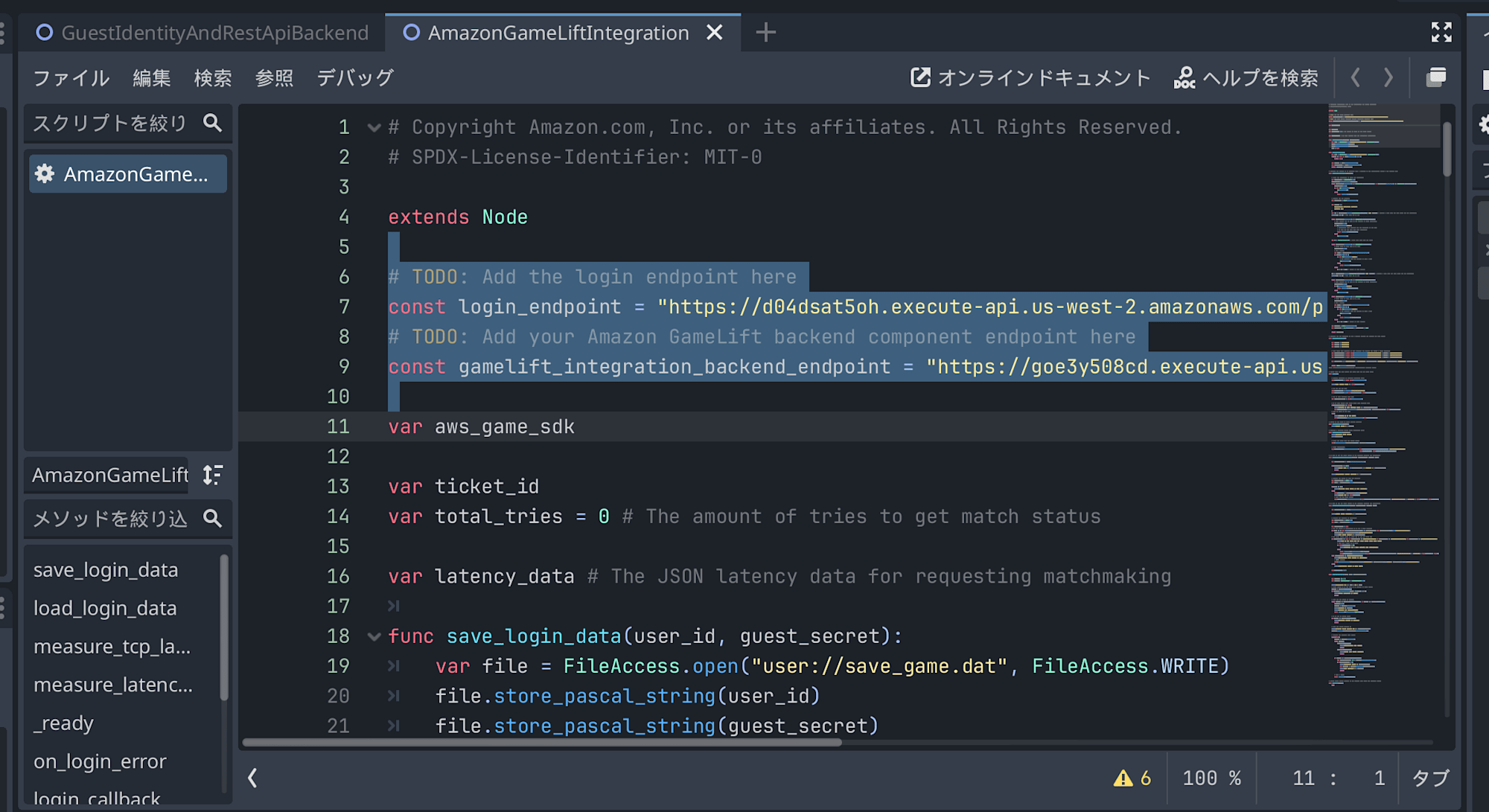
Task: Collapse the code fold at line 1
Action: tap(374, 127)
